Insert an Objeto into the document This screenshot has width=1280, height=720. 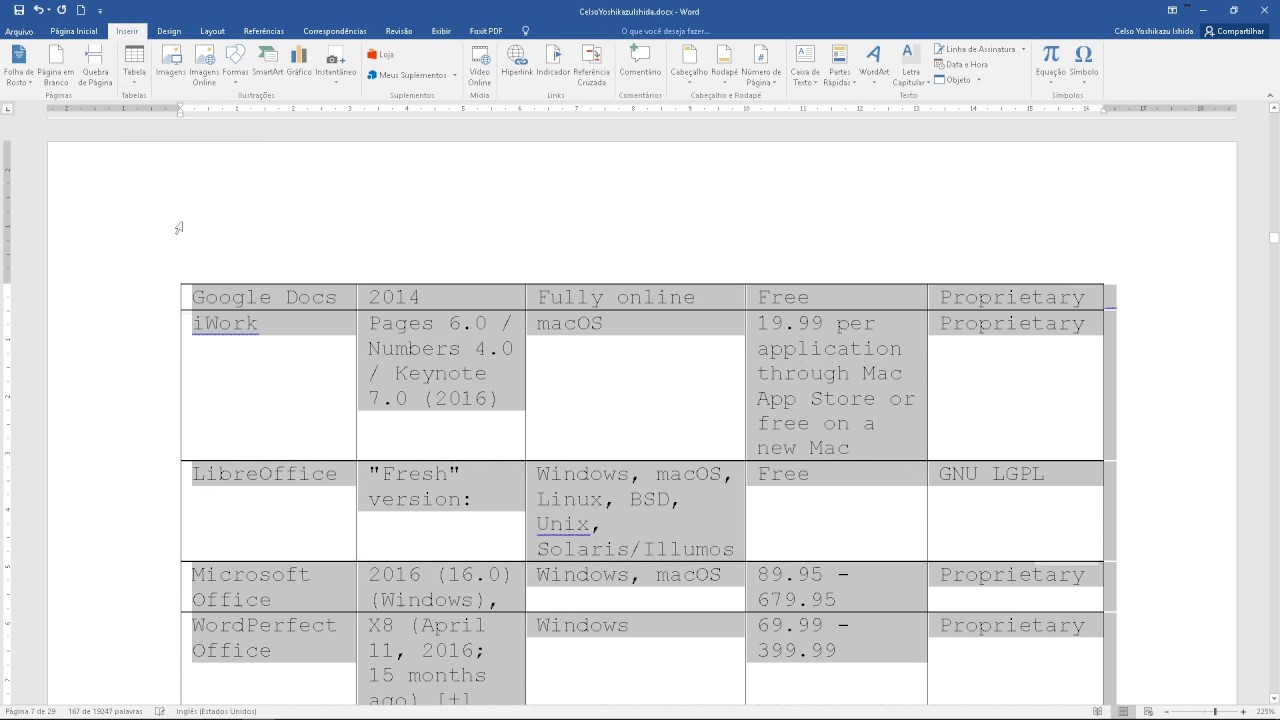pyautogui.click(x=957, y=79)
